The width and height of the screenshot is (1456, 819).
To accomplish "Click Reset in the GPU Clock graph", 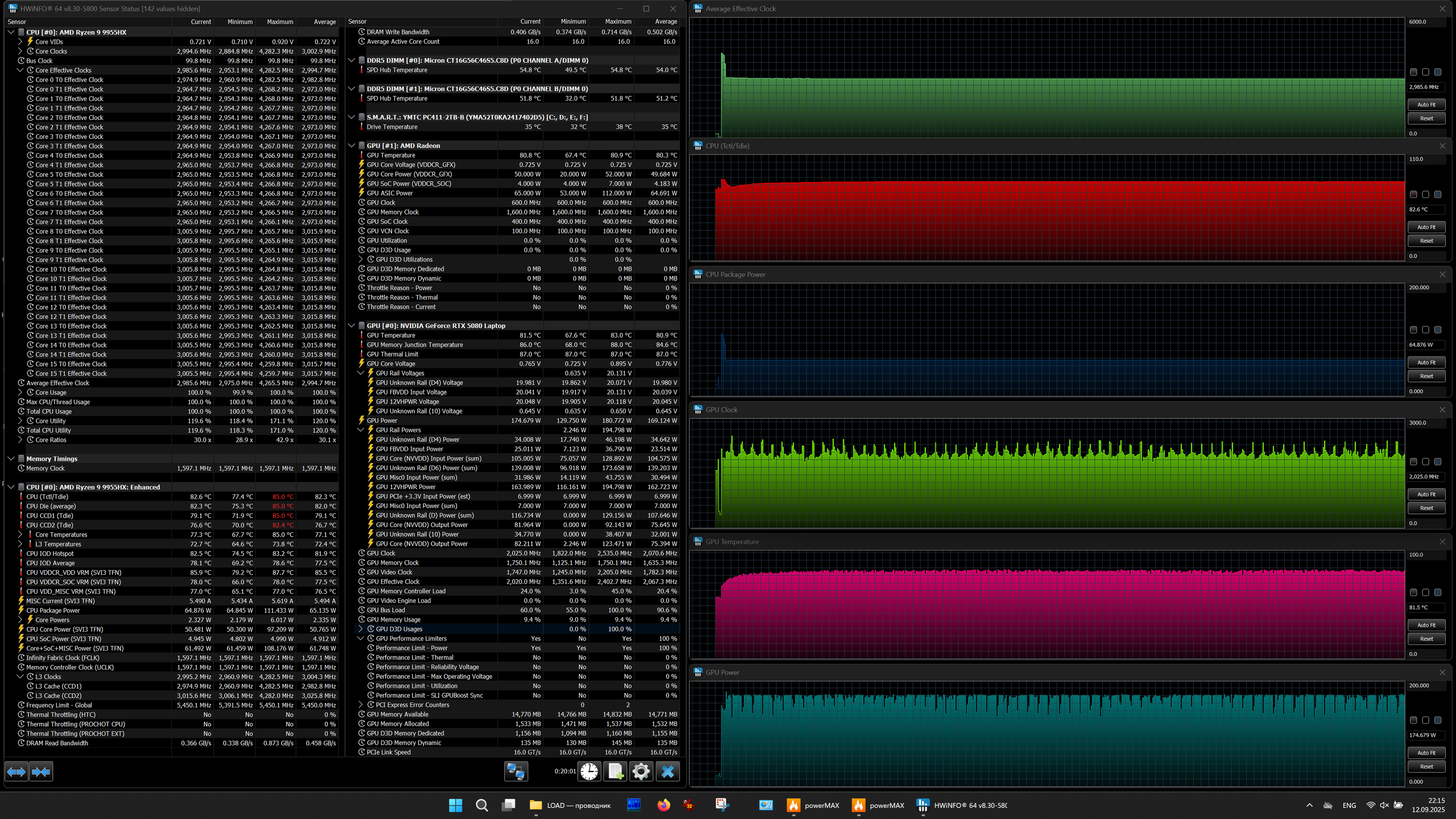I will point(1426,508).
